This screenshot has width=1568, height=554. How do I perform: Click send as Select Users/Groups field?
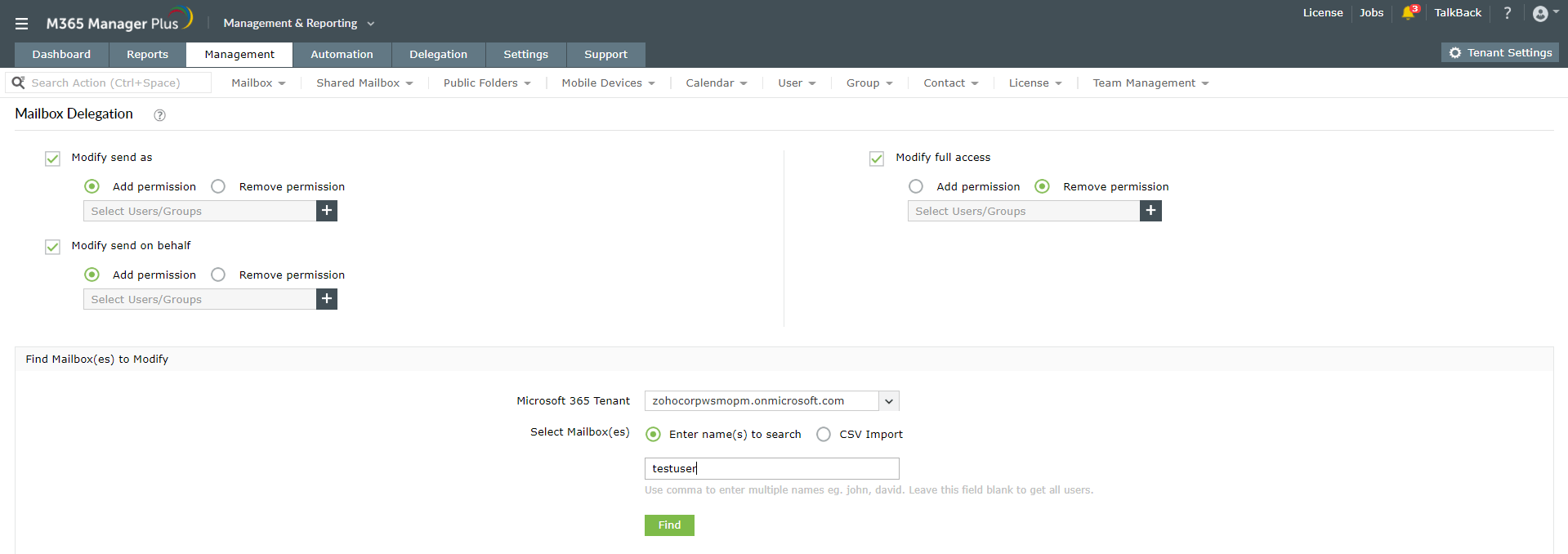[199, 211]
